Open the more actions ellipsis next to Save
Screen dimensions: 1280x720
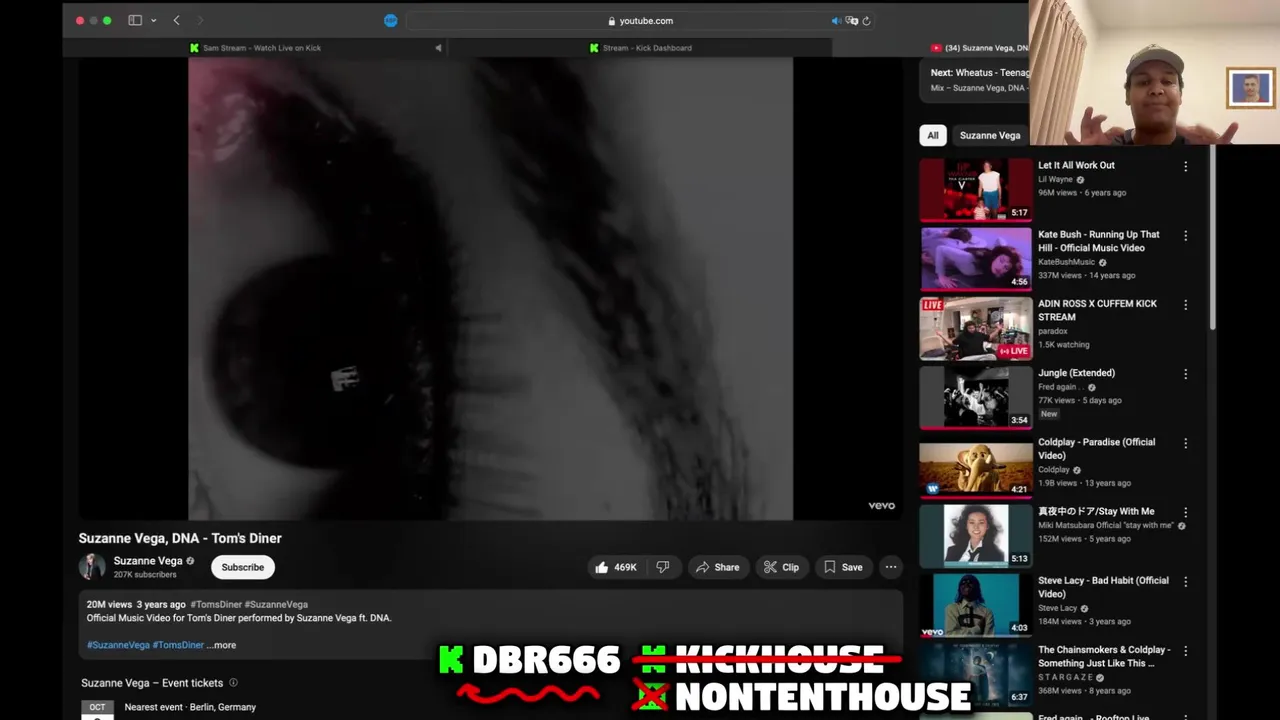point(891,567)
